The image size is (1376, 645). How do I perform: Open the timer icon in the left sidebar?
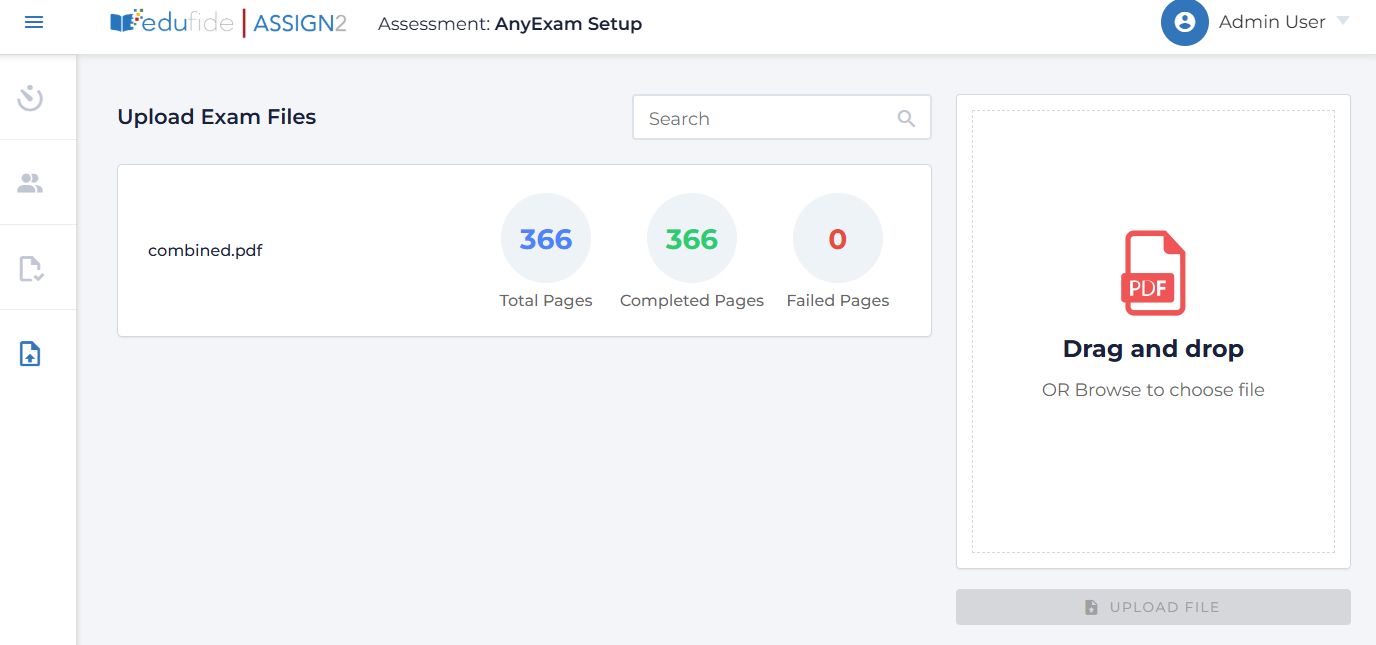point(29,97)
